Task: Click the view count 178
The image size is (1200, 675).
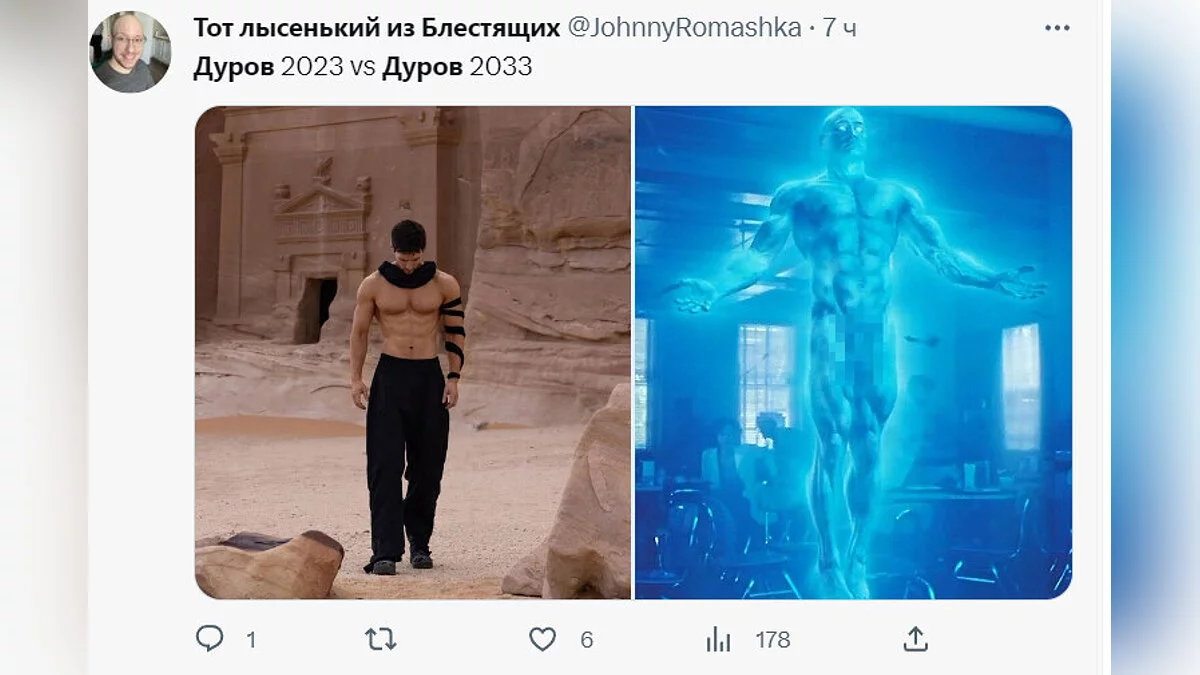Action: [772, 640]
